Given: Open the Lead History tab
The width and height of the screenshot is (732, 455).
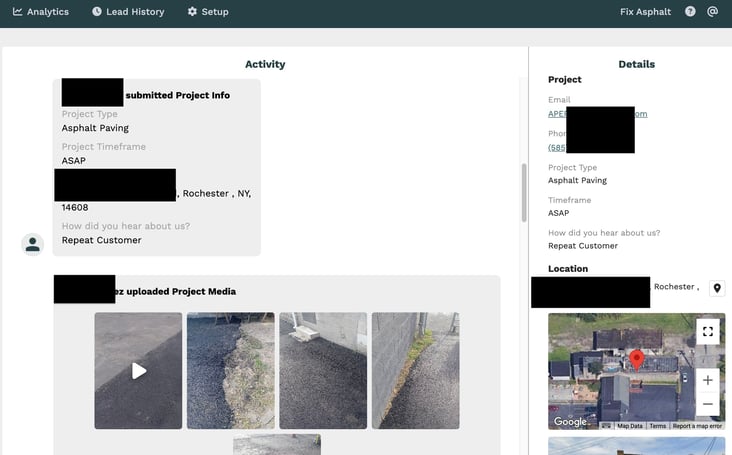Looking at the screenshot, I should pyautogui.click(x=127, y=12).
